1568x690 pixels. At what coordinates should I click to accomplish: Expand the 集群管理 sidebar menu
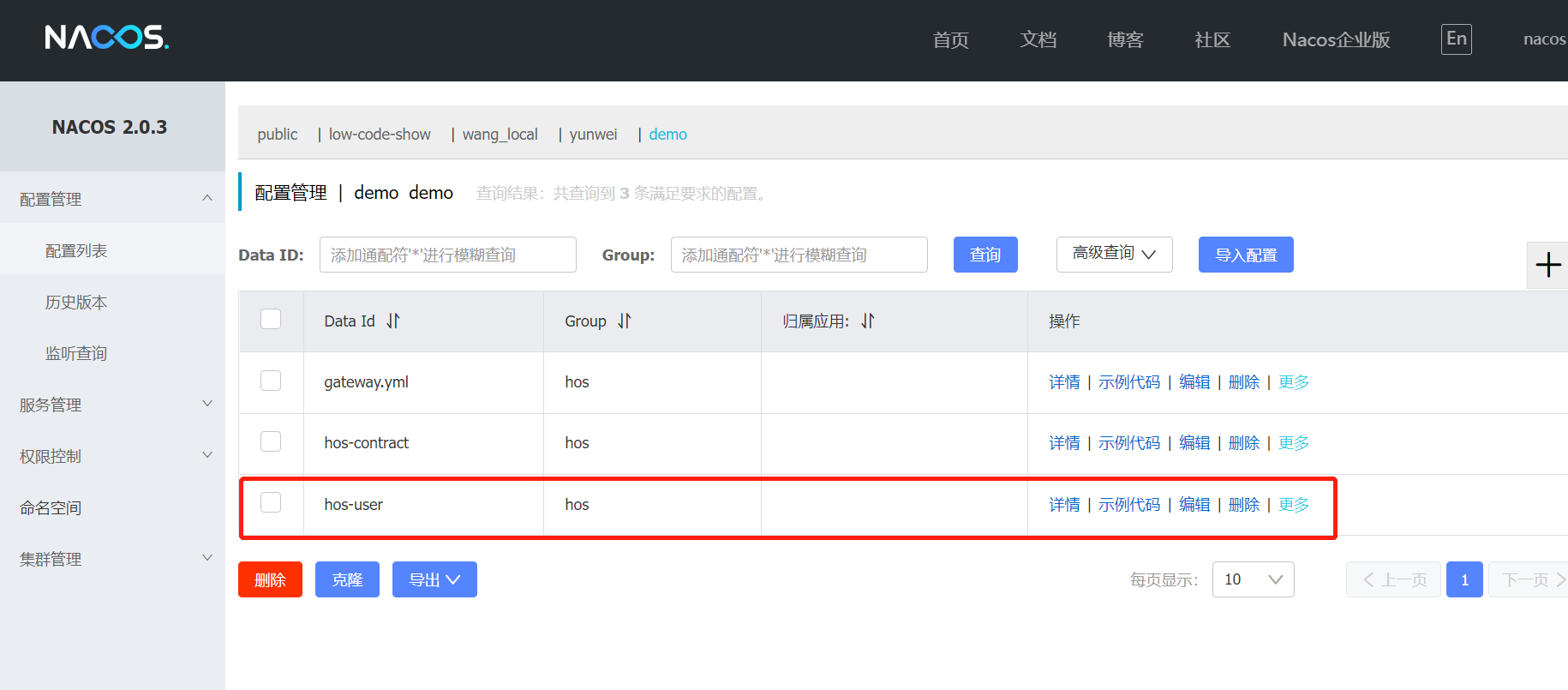click(x=112, y=558)
